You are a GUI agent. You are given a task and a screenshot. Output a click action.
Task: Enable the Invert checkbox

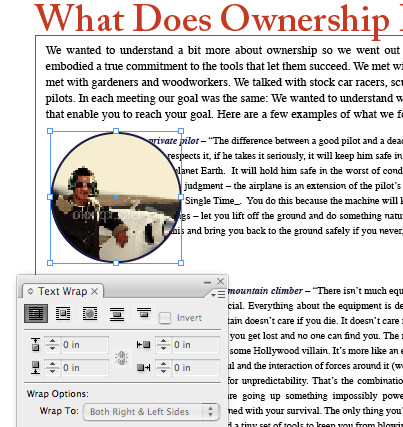pos(165,318)
